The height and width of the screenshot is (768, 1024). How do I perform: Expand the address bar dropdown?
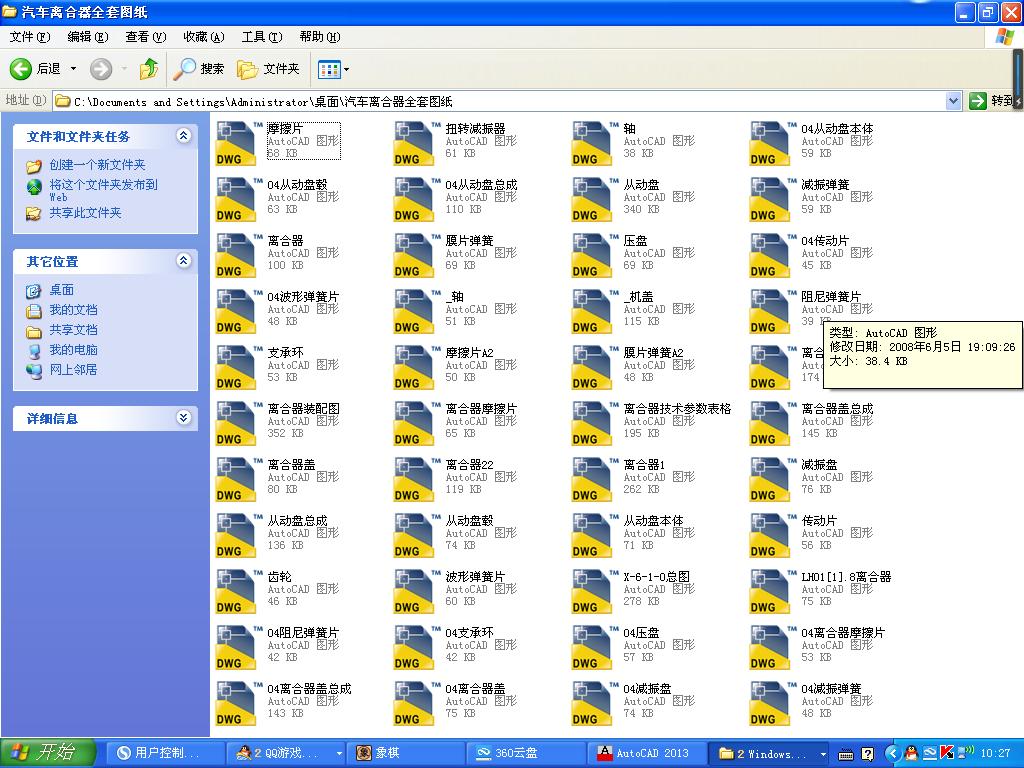(953, 101)
